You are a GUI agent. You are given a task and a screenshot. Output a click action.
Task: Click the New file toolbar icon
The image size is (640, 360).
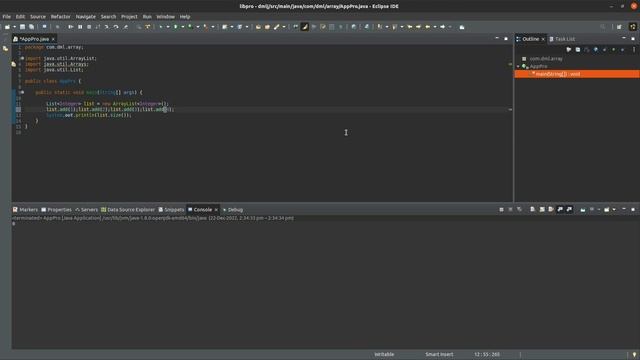(x=7, y=27)
